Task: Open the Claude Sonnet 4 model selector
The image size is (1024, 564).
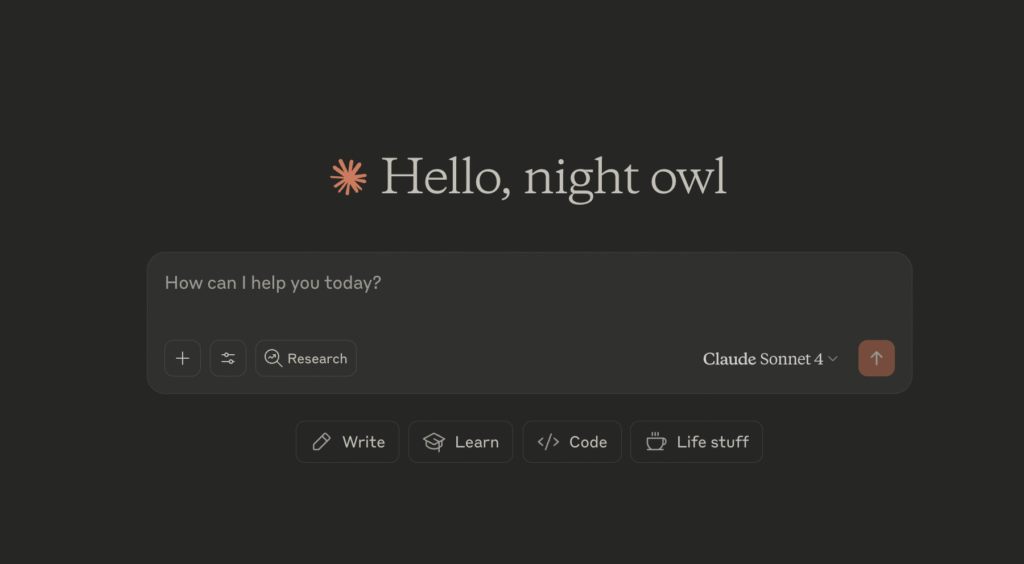Action: pos(770,359)
